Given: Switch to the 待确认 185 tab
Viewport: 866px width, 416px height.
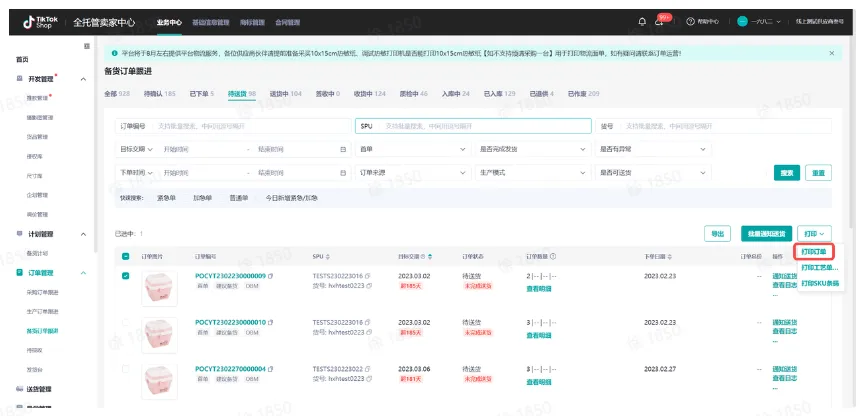Looking at the screenshot, I should pyautogui.click(x=160, y=94).
